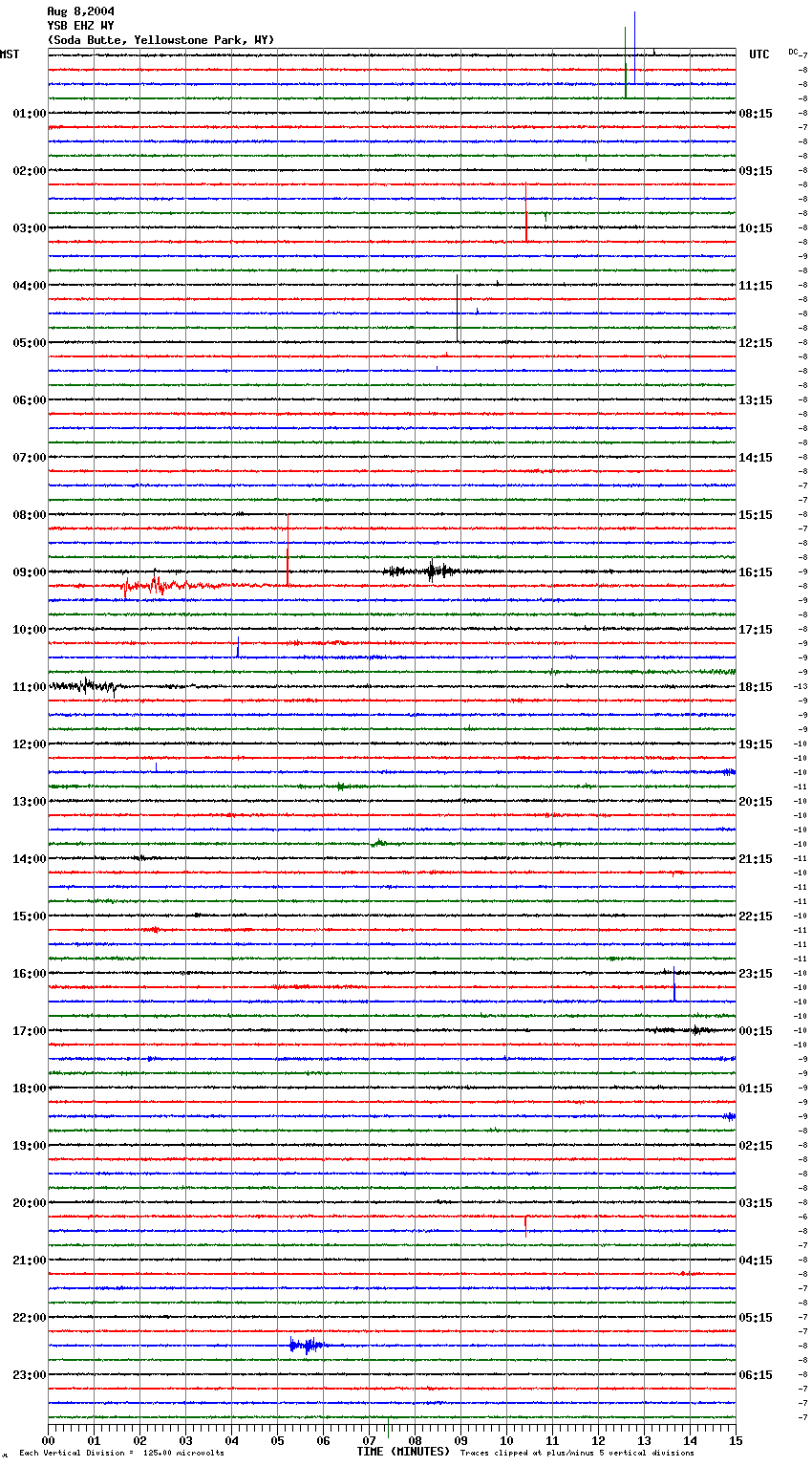Click the 06:15 UTC time label
Screen dimensions: 812x1466
coord(756,1375)
